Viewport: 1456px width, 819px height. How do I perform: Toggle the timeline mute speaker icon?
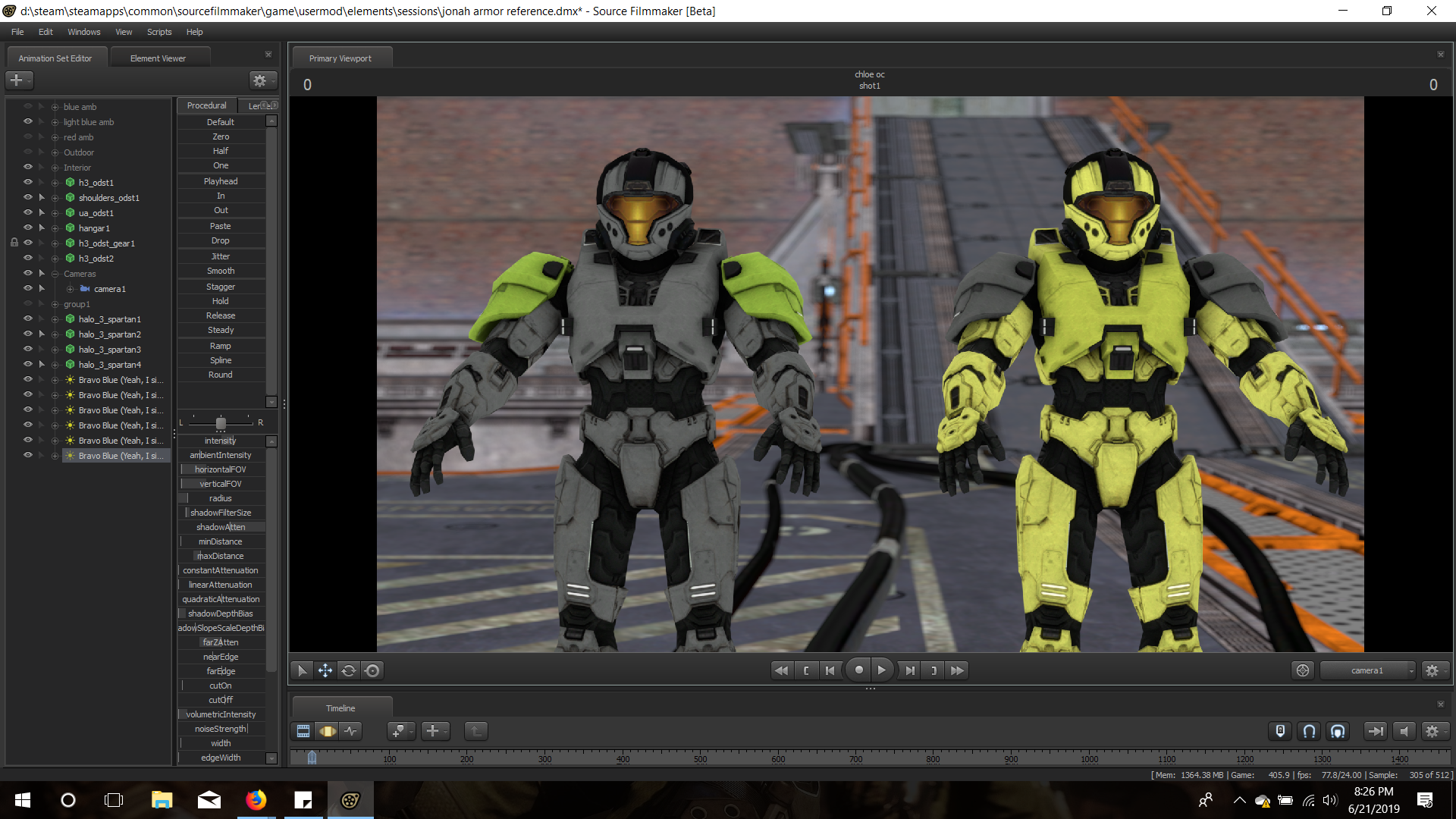1404,731
